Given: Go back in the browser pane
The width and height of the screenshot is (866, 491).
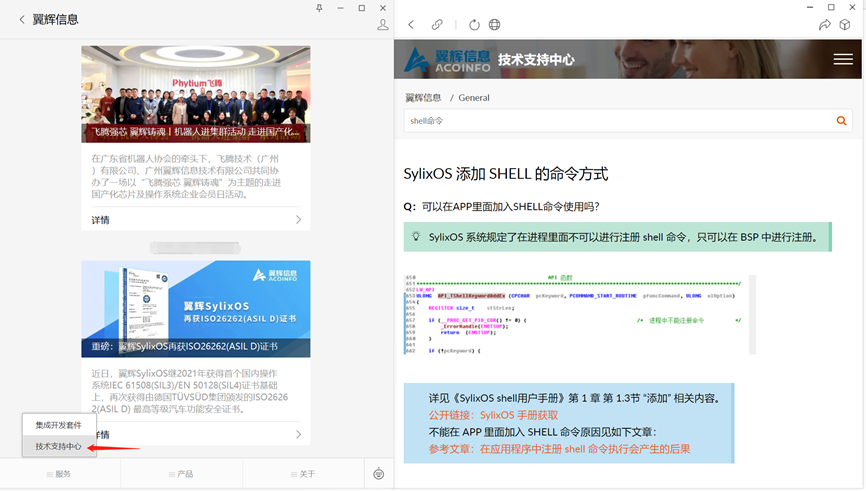Looking at the screenshot, I should tap(411, 25).
